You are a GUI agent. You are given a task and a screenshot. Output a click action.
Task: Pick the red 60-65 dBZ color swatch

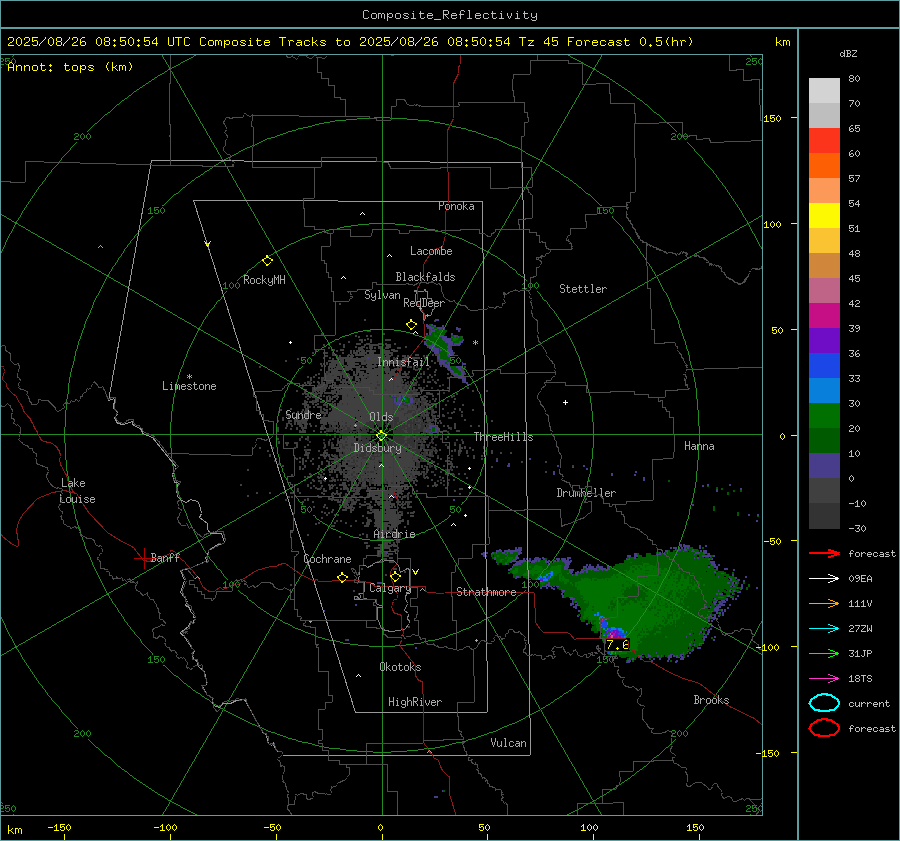[824, 141]
